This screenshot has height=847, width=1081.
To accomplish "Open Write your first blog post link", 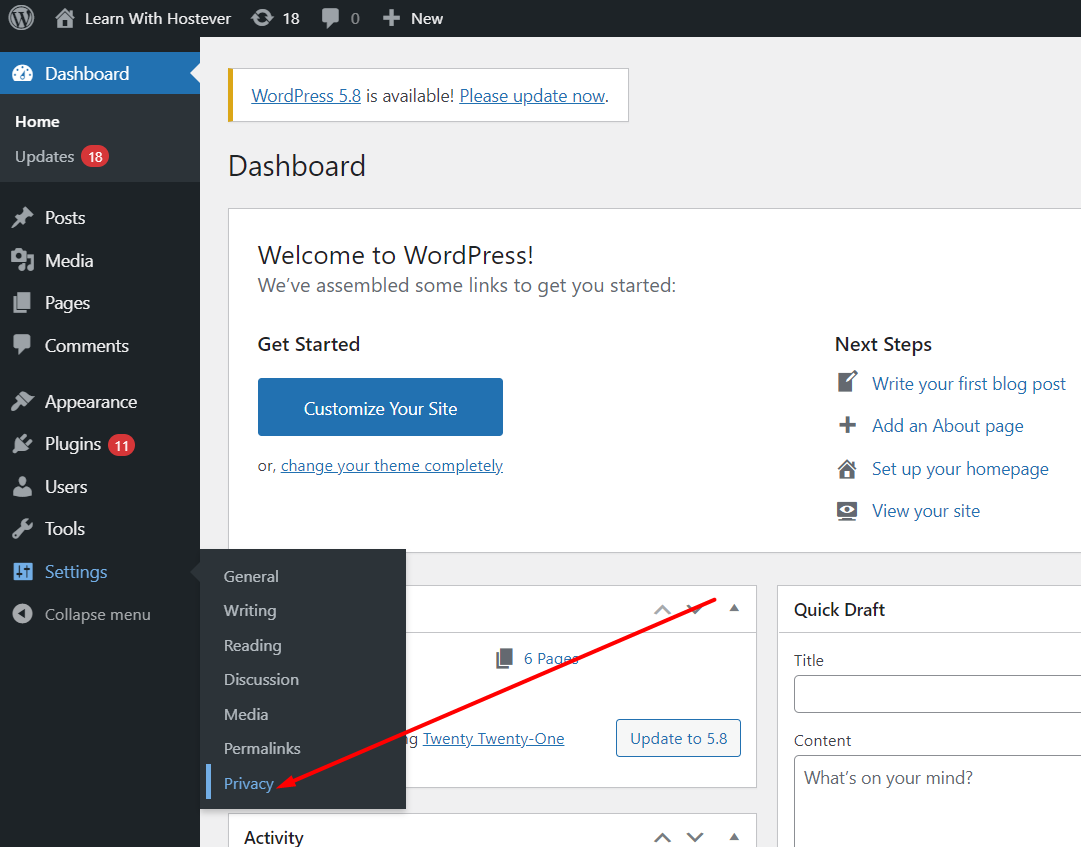I will [x=969, y=384].
